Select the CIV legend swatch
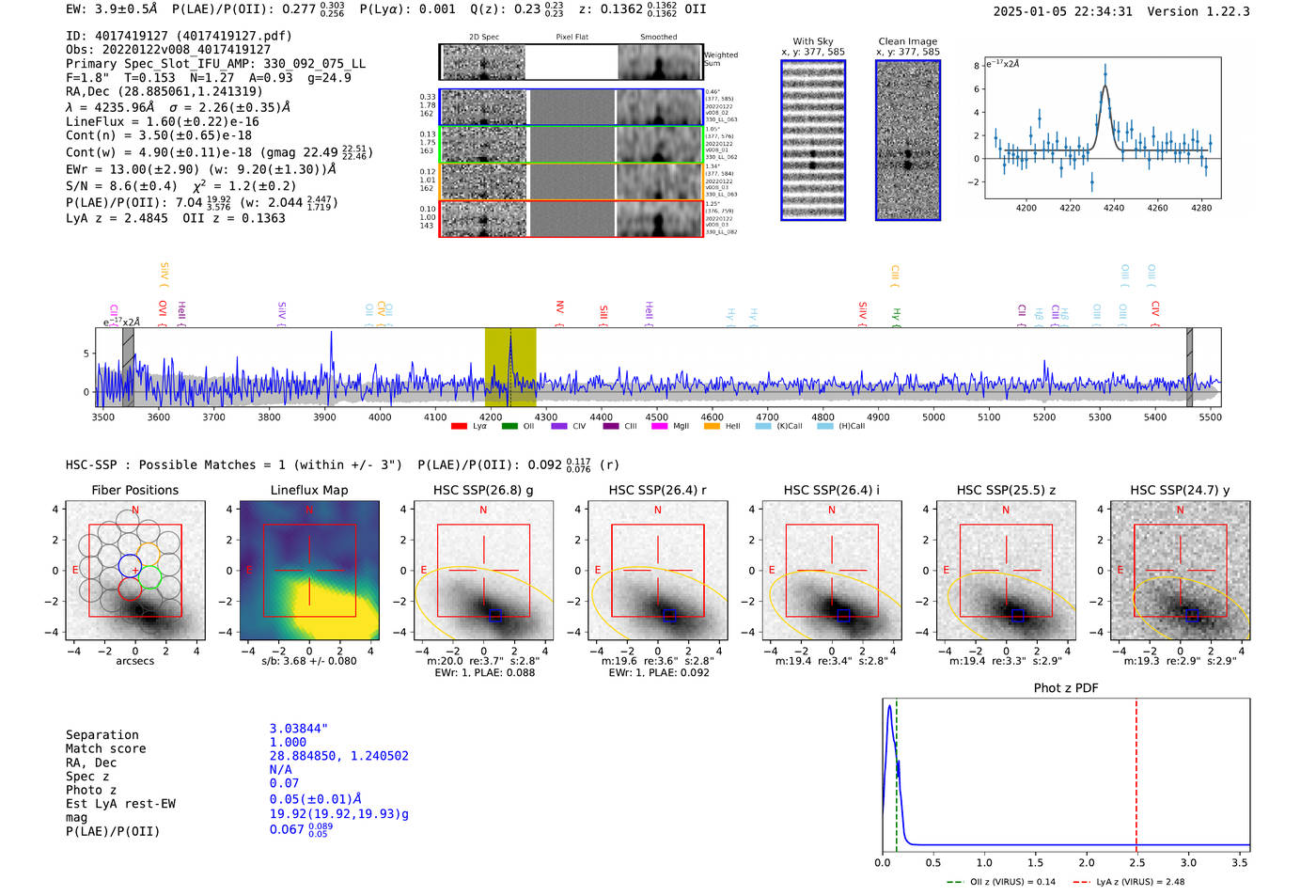Screen dimensions: 1316x896 559,426
